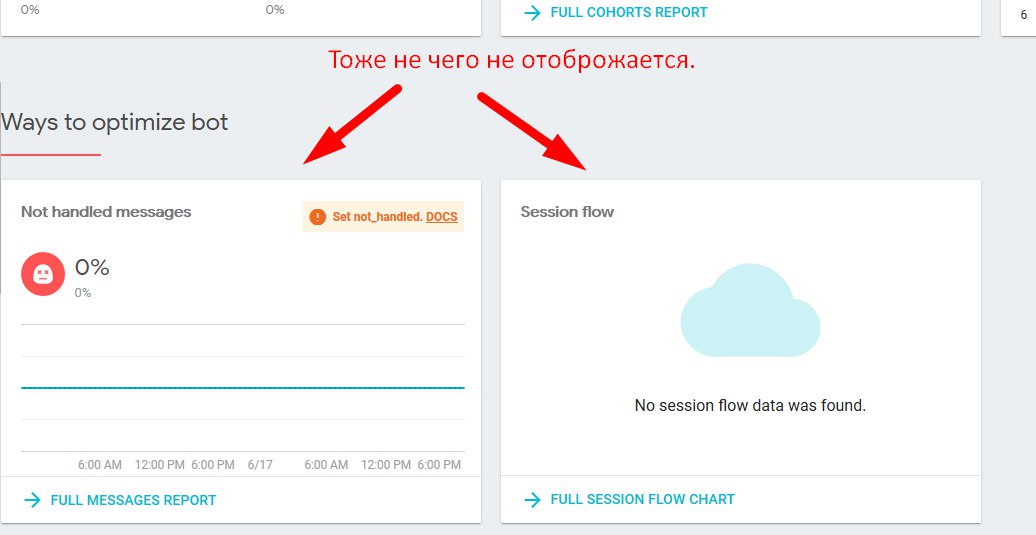
Task: Click the large 0% value beside bot icon
Action: pos(92,268)
